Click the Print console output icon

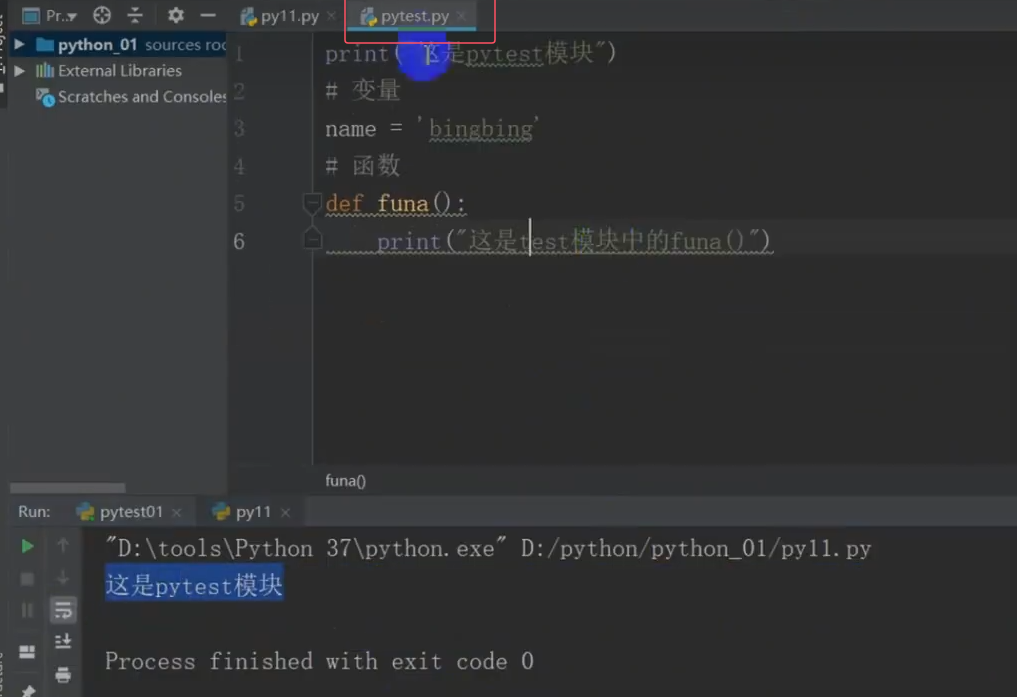point(63,676)
